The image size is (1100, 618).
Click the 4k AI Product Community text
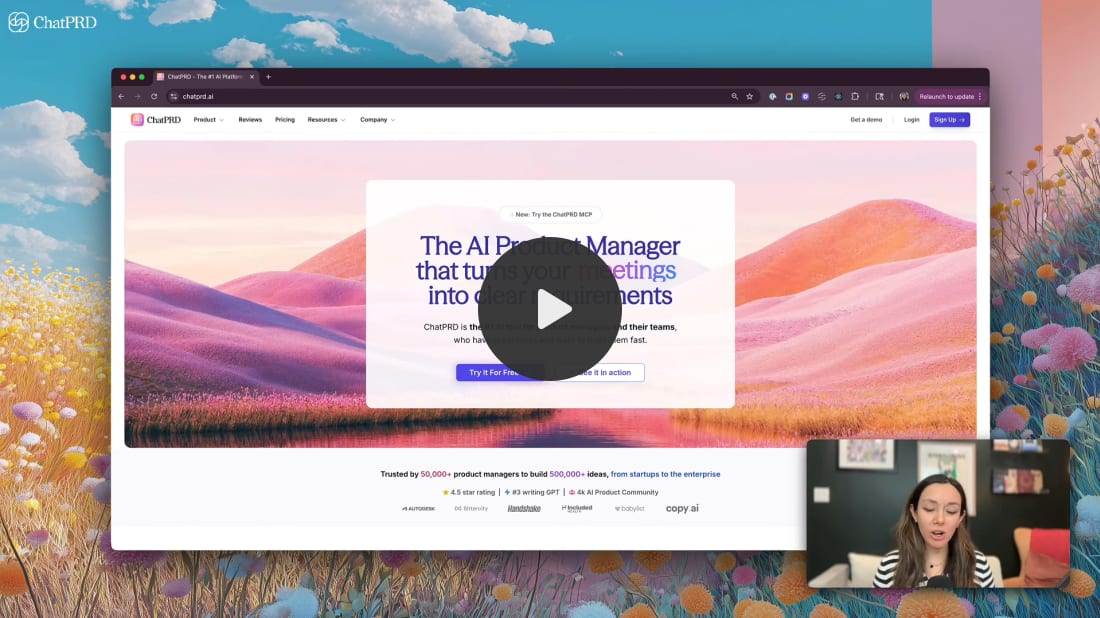click(x=613, y=492)
